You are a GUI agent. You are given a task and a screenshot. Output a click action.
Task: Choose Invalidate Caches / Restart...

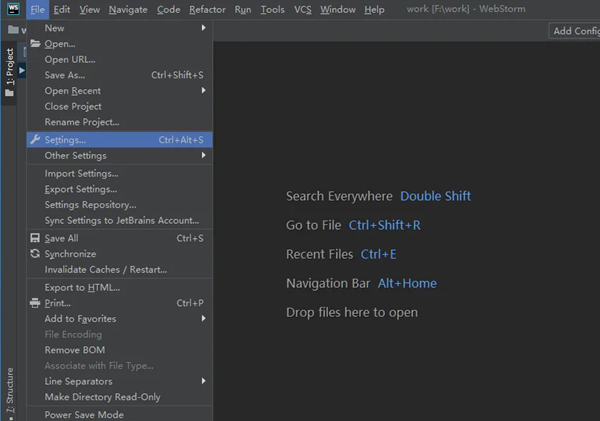105,270
